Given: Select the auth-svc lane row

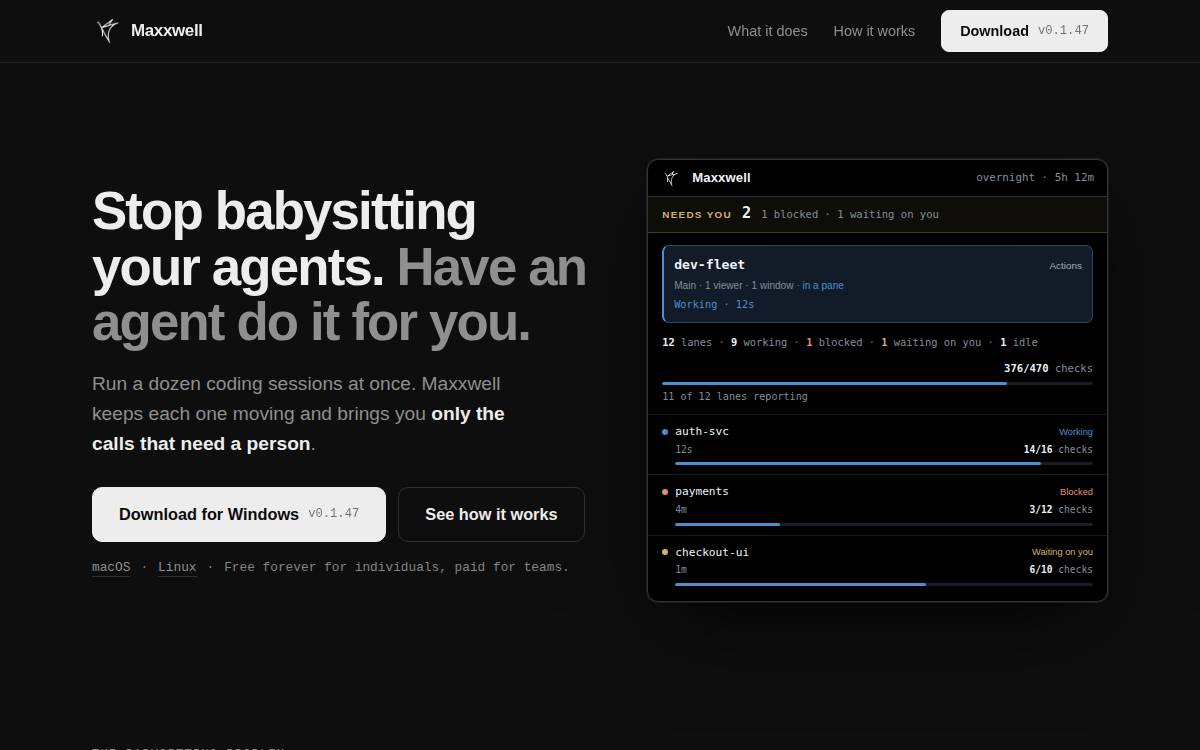Looking at the screenshot, I should 877,445.
